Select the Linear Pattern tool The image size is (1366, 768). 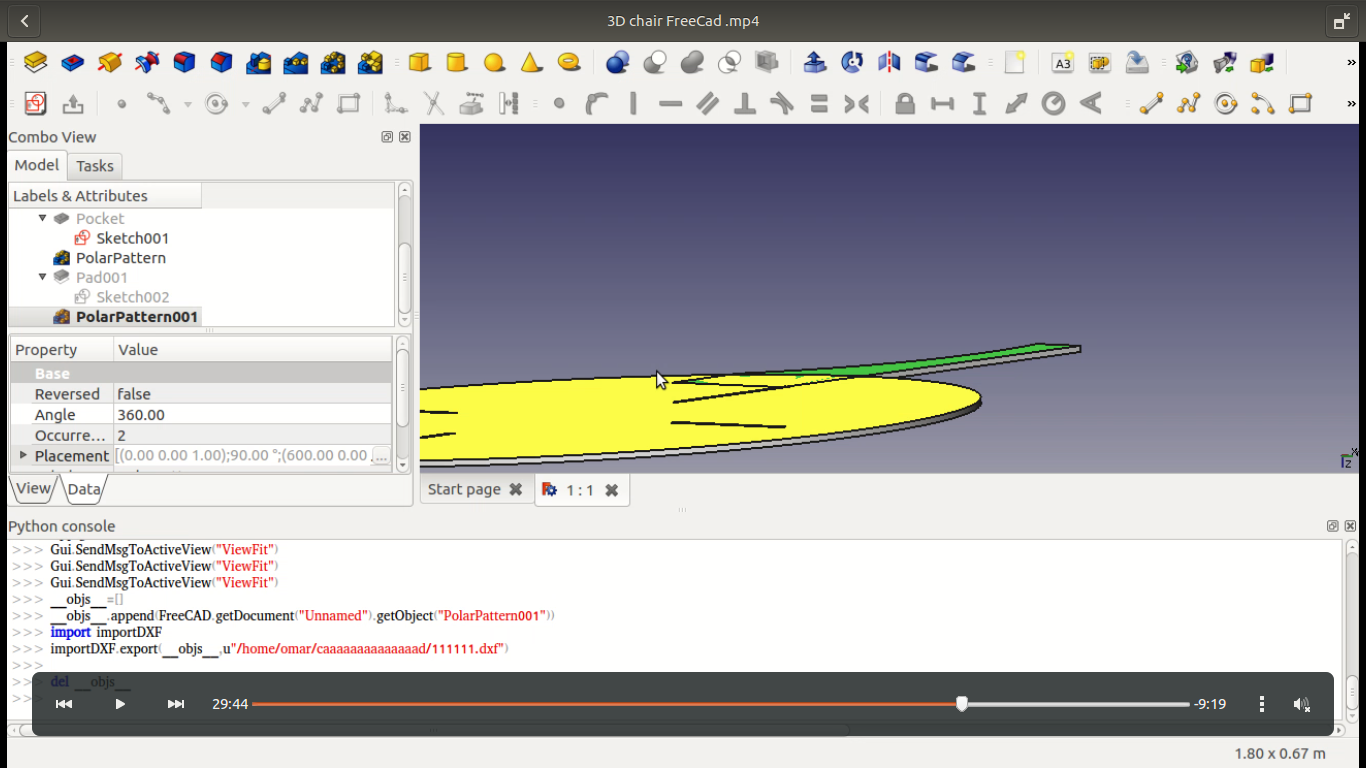click(x=296, y=63)
